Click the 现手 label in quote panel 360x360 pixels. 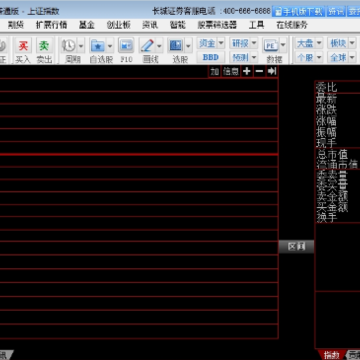coord(326,143)
